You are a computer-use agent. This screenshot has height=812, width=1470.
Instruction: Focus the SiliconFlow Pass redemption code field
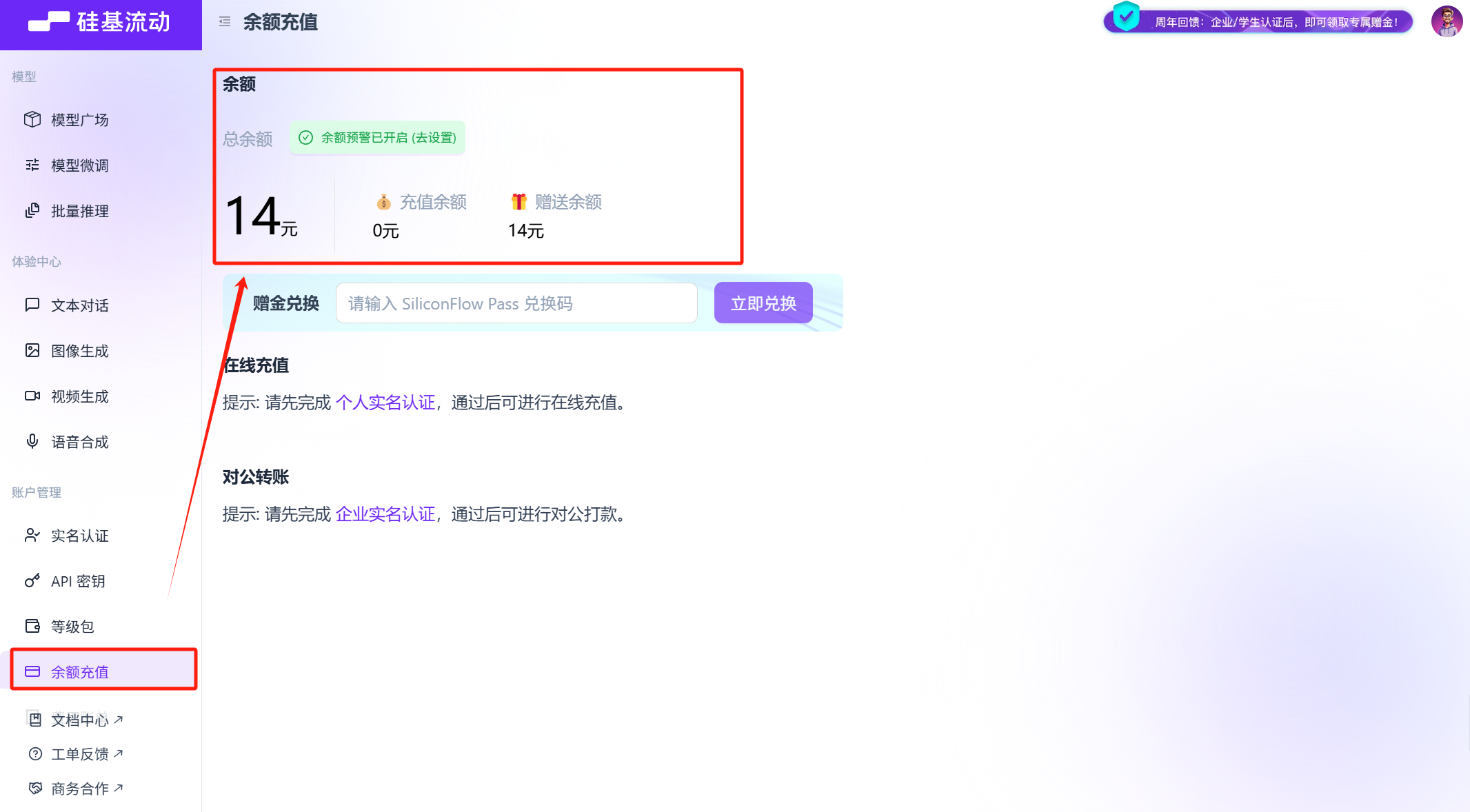click(516, 303)
